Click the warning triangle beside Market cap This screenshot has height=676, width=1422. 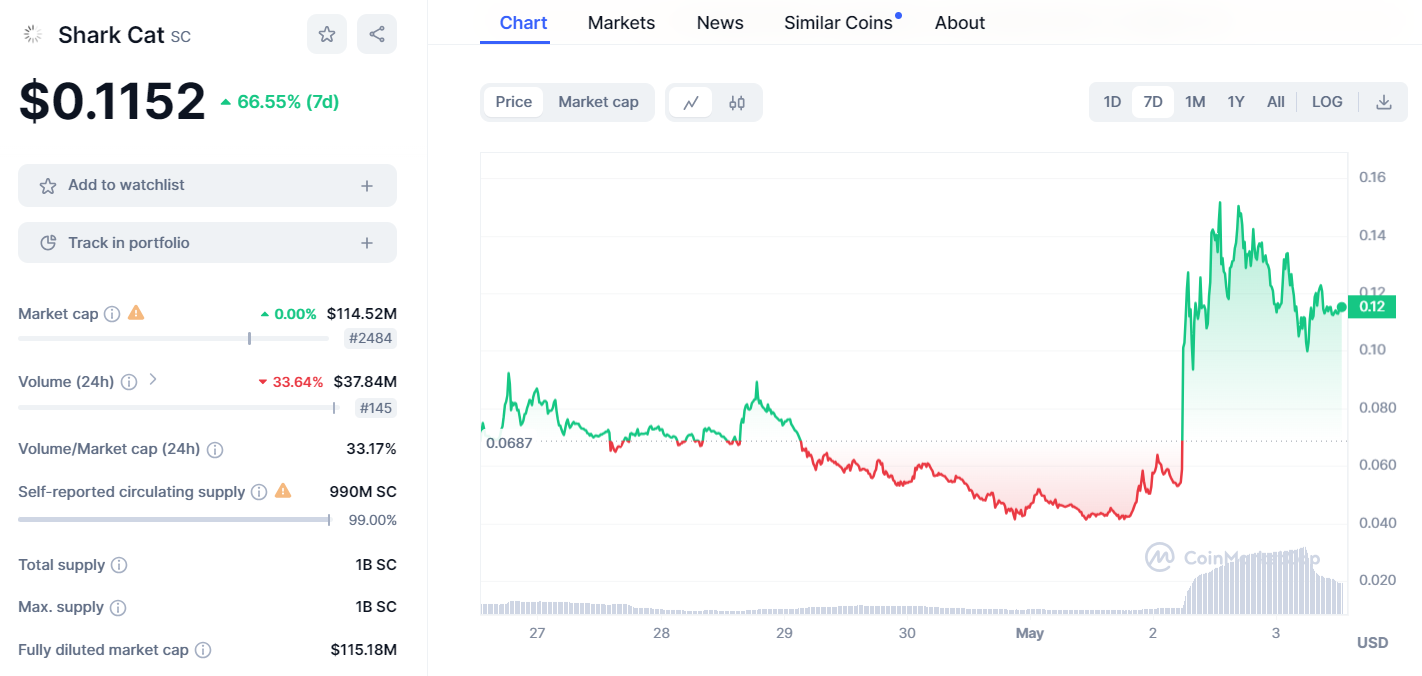click(x=136, y=313)
